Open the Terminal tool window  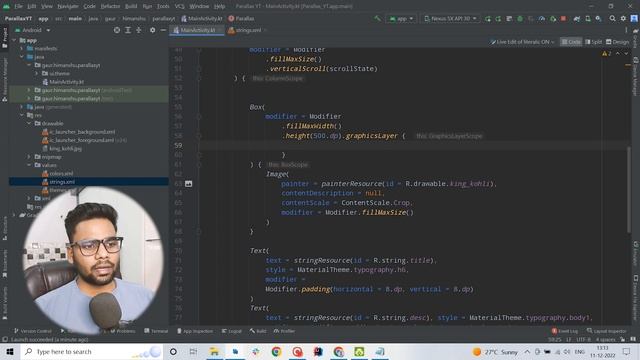click(x=156, y=331)
